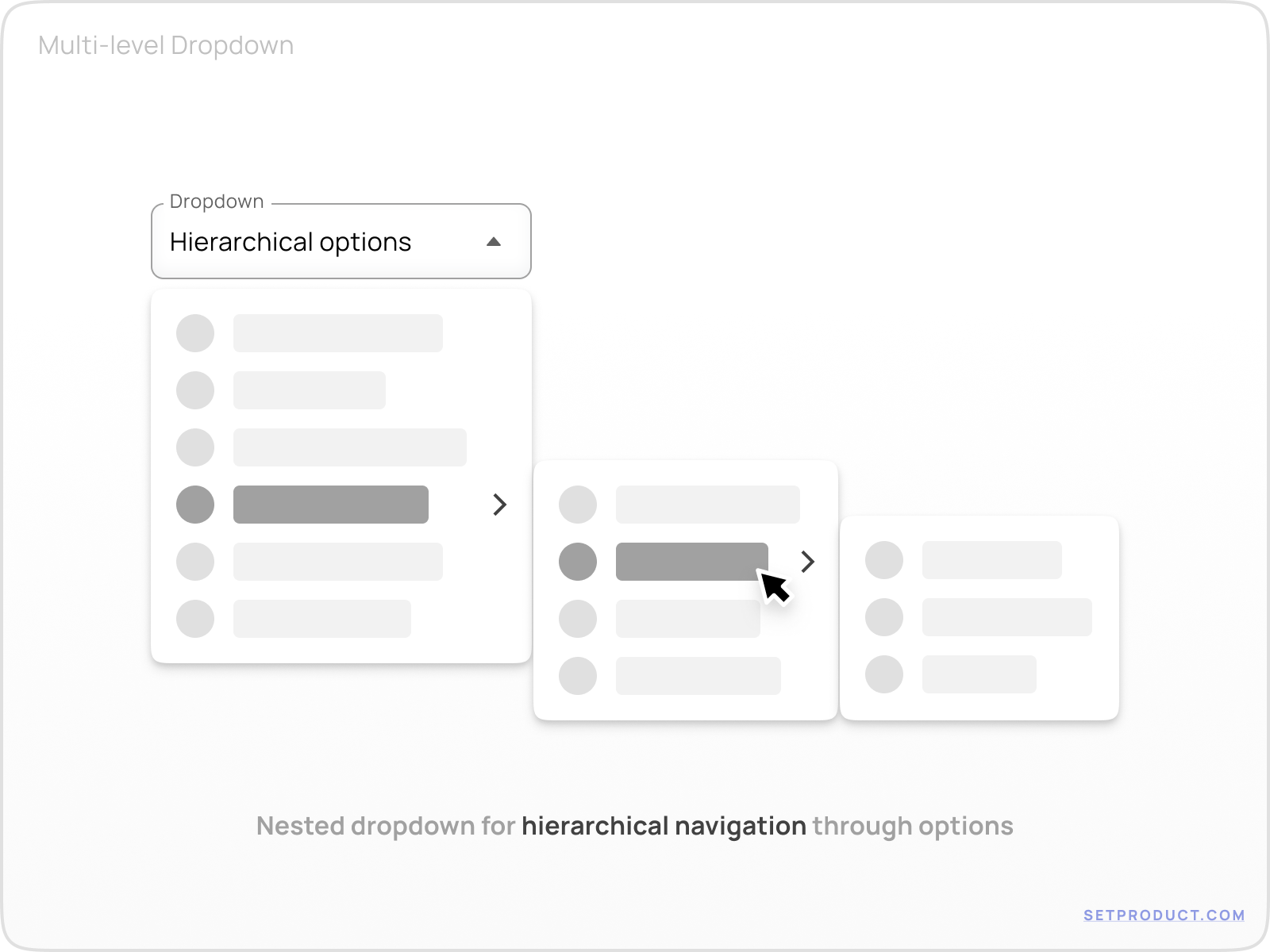Expand the highlighted second-menu item chevron

pos(807,562)
